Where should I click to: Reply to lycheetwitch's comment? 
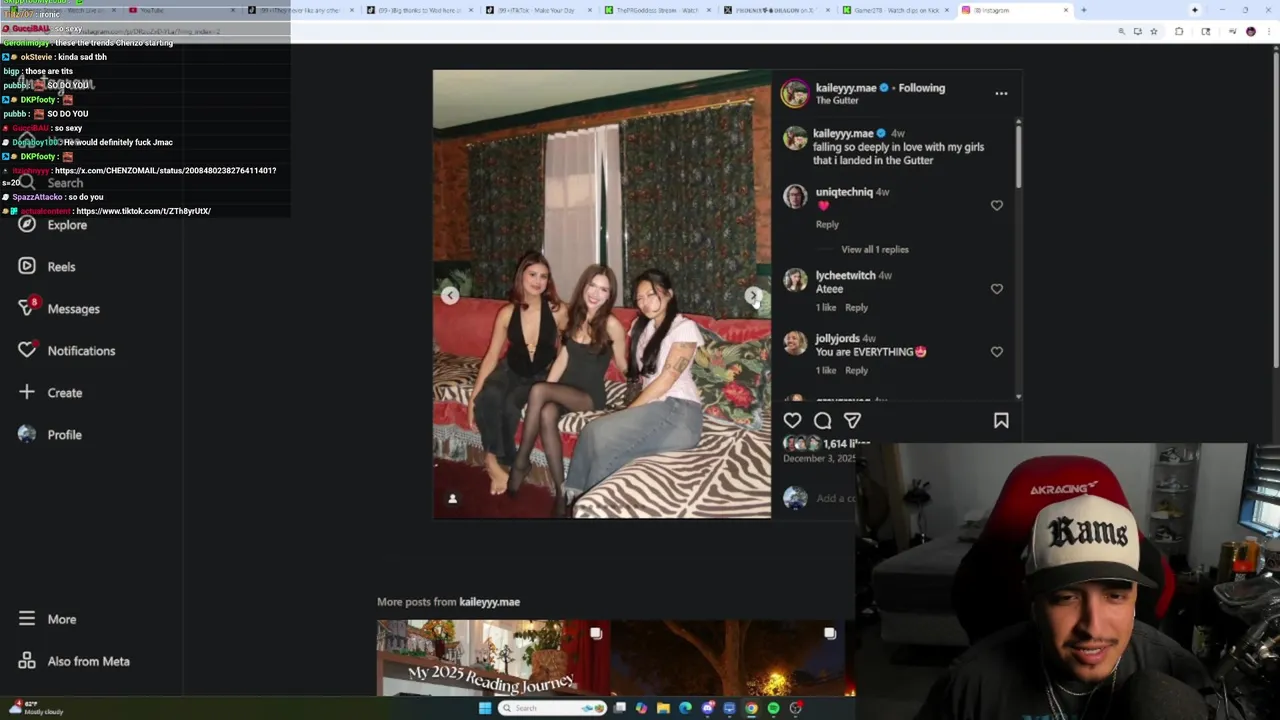(x=856, y=307)
